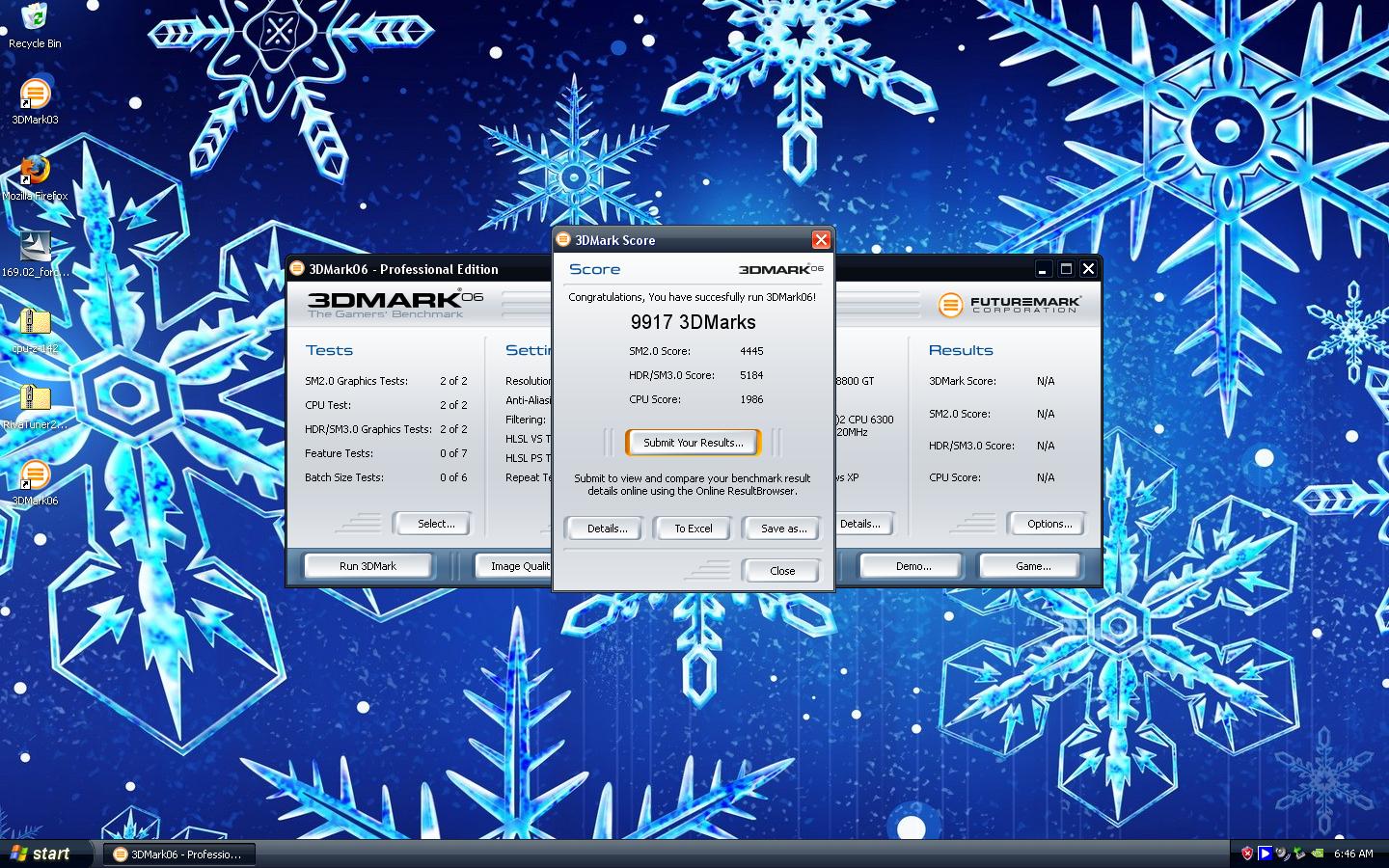Click the 3DMark06 logo in main window
This screenshot has height=868, width=1389.
395,303
